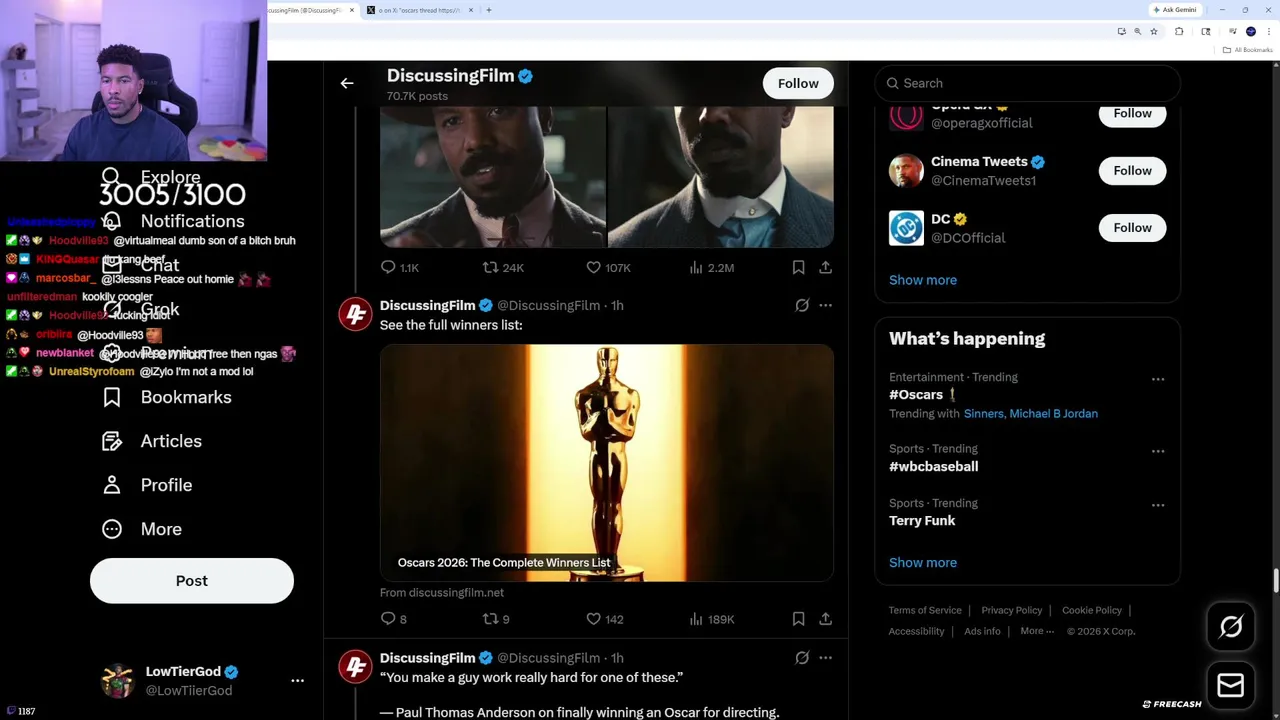The height and width of the screenshot is (720, 1280).
Task: Click the page vertical scrollbar thumb
Action: (1275, 581)
